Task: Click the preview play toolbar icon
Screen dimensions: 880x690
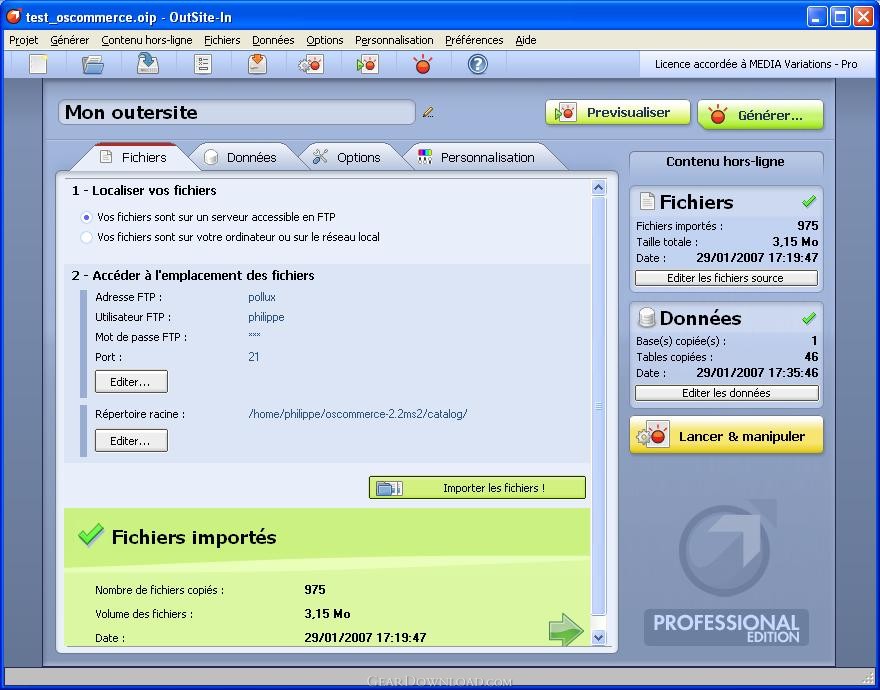Action: coord(367,64)
